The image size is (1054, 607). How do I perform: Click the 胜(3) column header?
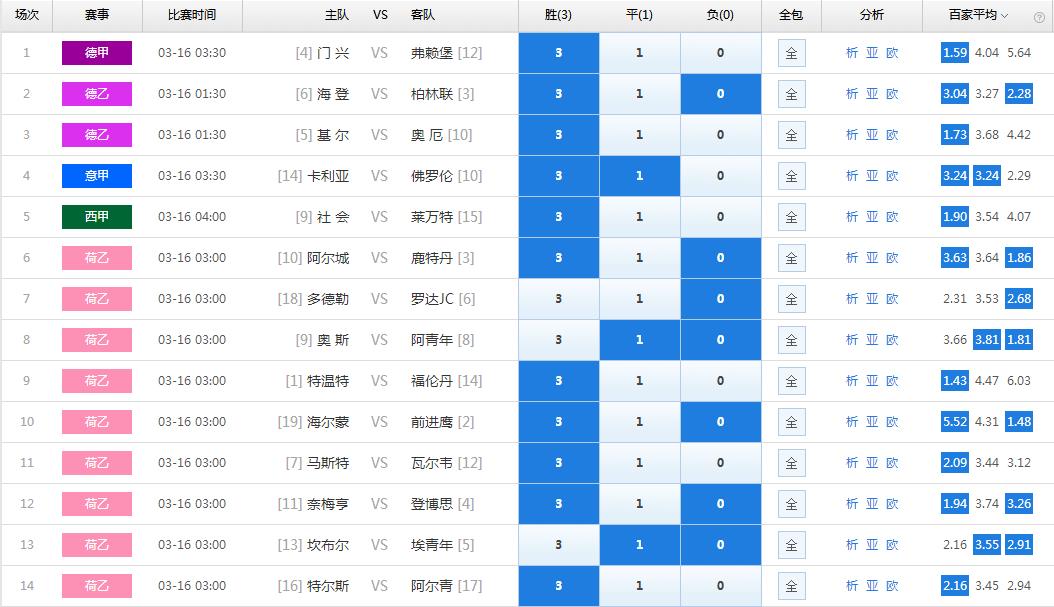tap(558, 15)
